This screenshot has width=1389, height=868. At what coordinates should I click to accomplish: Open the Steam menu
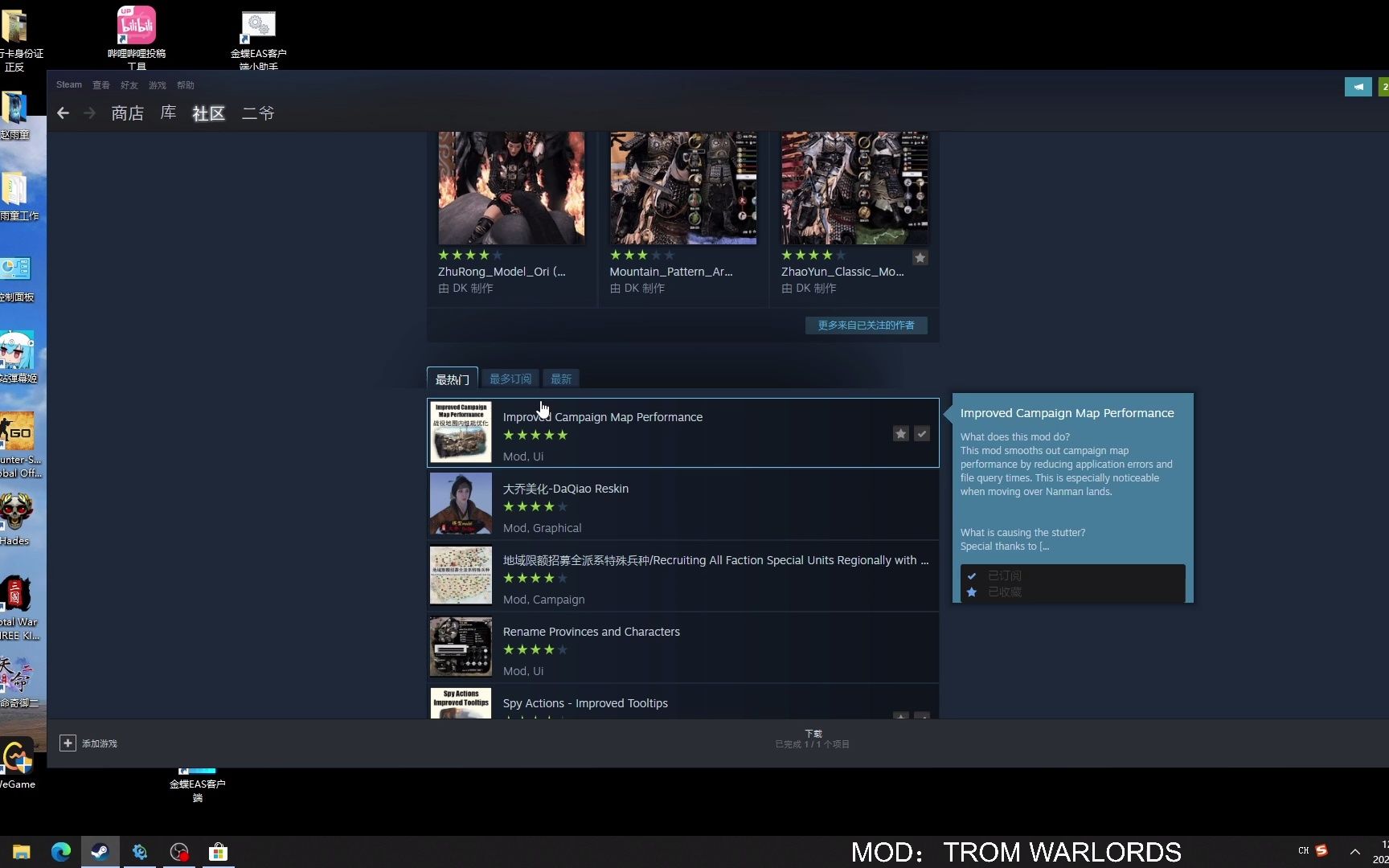69,84
